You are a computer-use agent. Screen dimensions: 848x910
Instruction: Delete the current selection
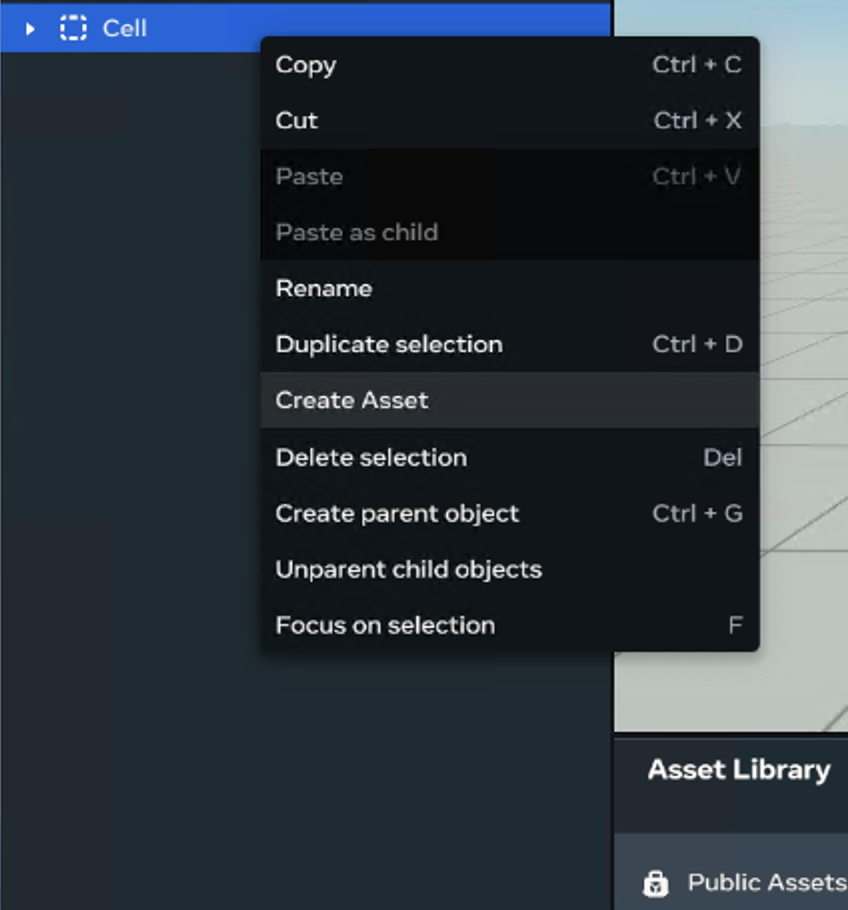(371, 457)
